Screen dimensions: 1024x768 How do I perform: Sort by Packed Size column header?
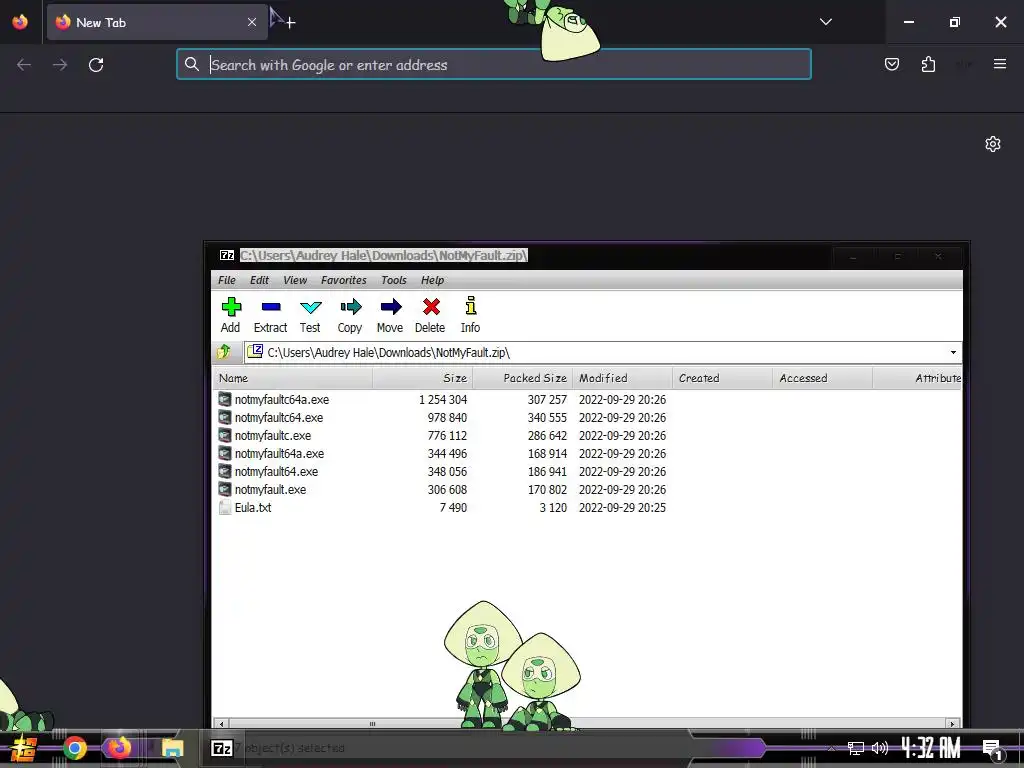pyautogui.click(x=522, y=378)
